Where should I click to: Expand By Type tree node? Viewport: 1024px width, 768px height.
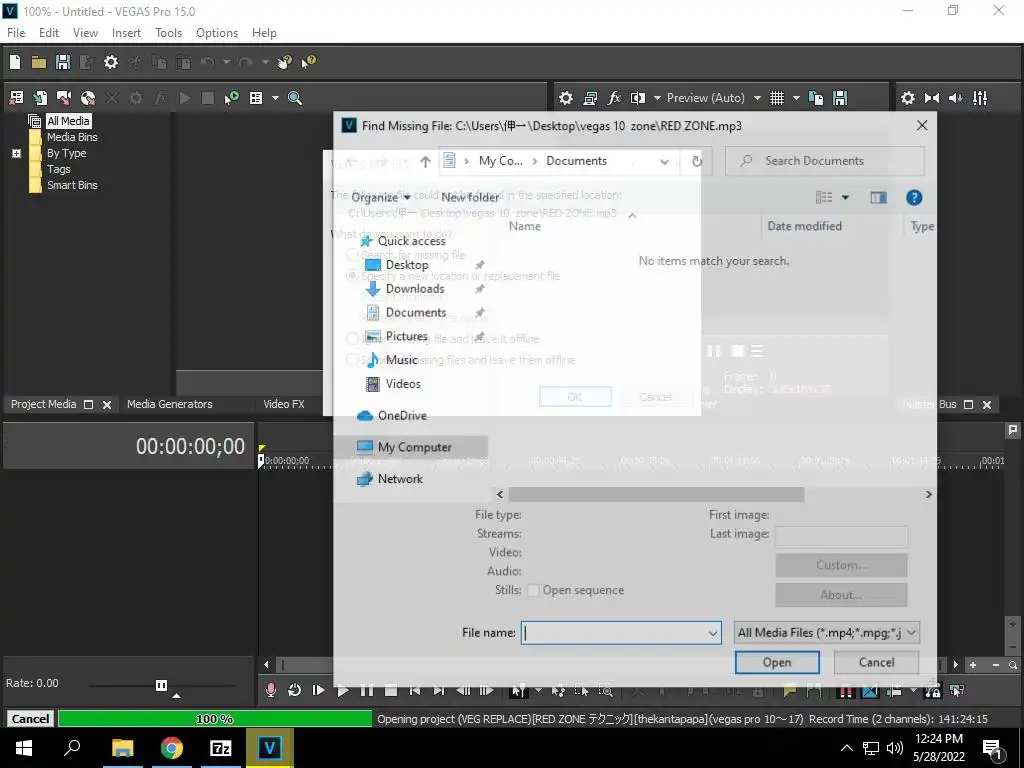16,153
